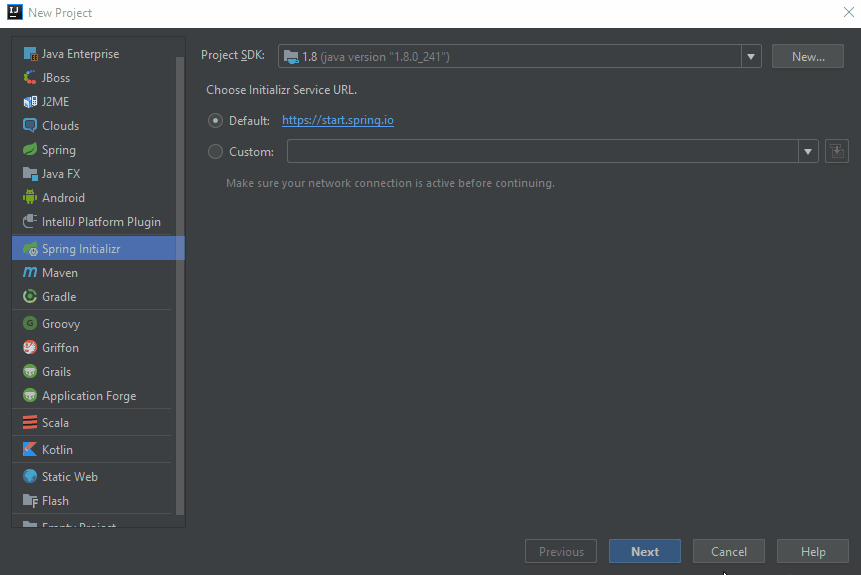Click the Flash icon
The image size is (861, 575).
click(30, 501)
